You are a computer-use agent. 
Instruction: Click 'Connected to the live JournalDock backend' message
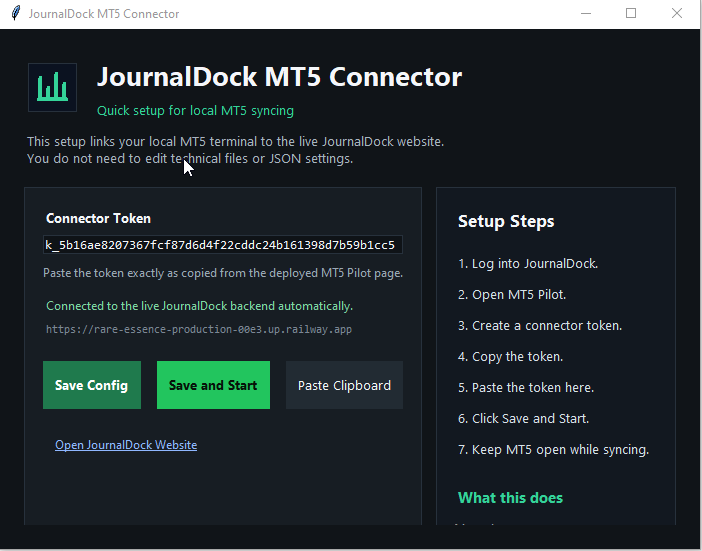coord(200,306)
